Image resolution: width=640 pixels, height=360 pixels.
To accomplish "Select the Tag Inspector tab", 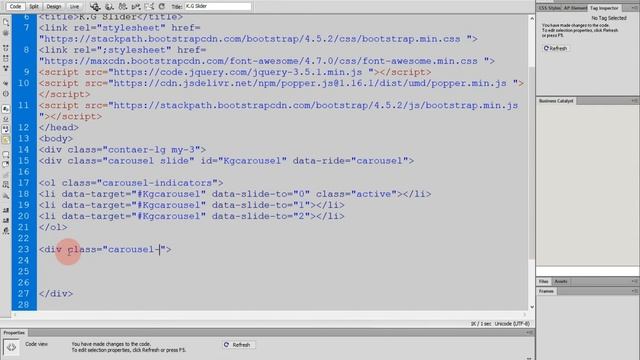I will (x=604, y=8).
